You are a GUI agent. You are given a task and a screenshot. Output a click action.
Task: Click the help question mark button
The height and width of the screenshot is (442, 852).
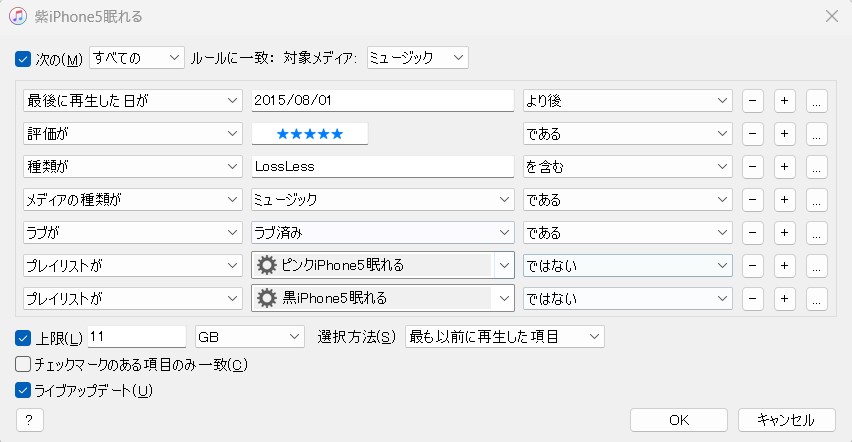[28, 420]
